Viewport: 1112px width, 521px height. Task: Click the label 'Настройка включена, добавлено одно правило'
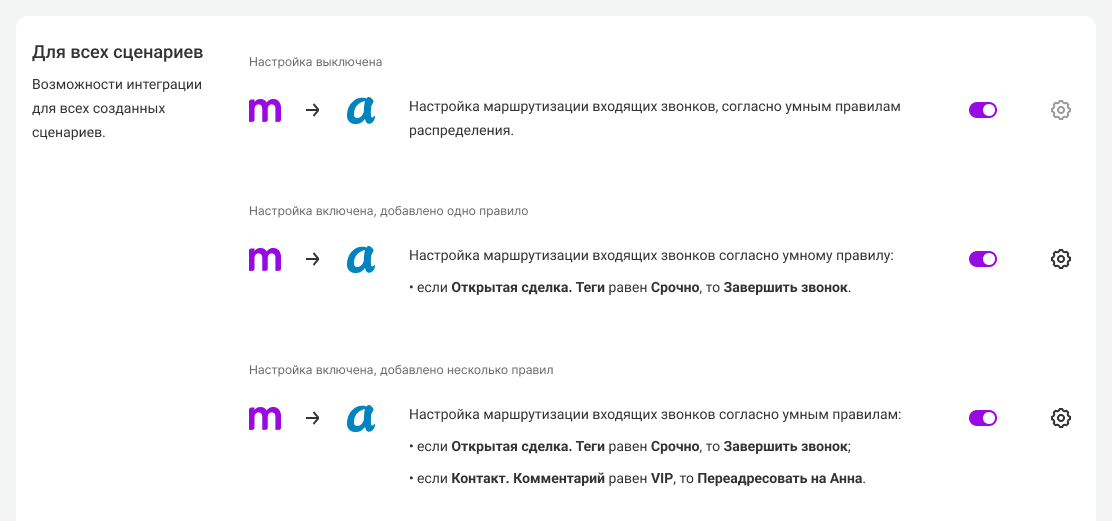388,211
